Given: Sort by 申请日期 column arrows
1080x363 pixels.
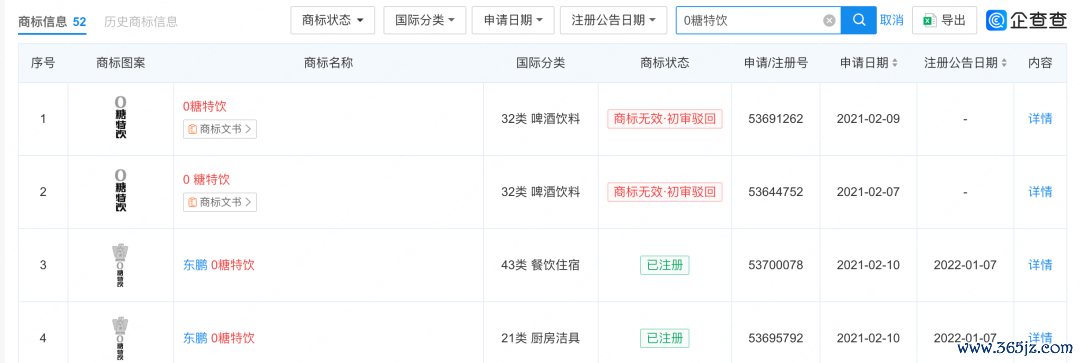Looking at the screenshot, I should tap(895, 63).
